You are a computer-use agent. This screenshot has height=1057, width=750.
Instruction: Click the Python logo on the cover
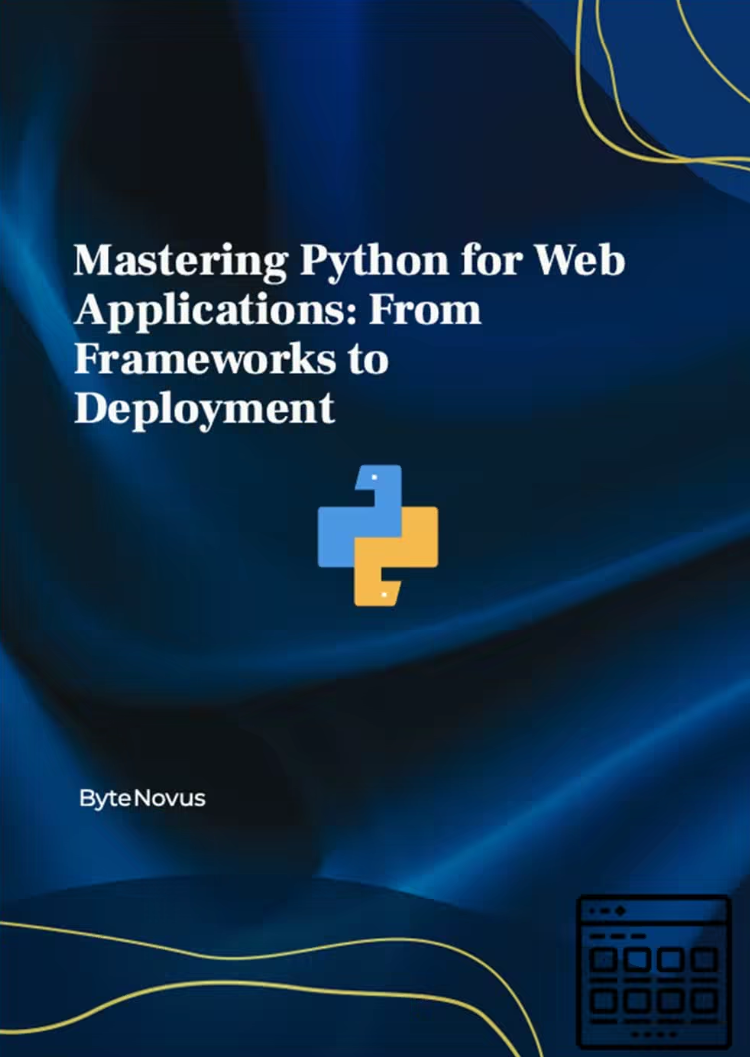[377, 535]
